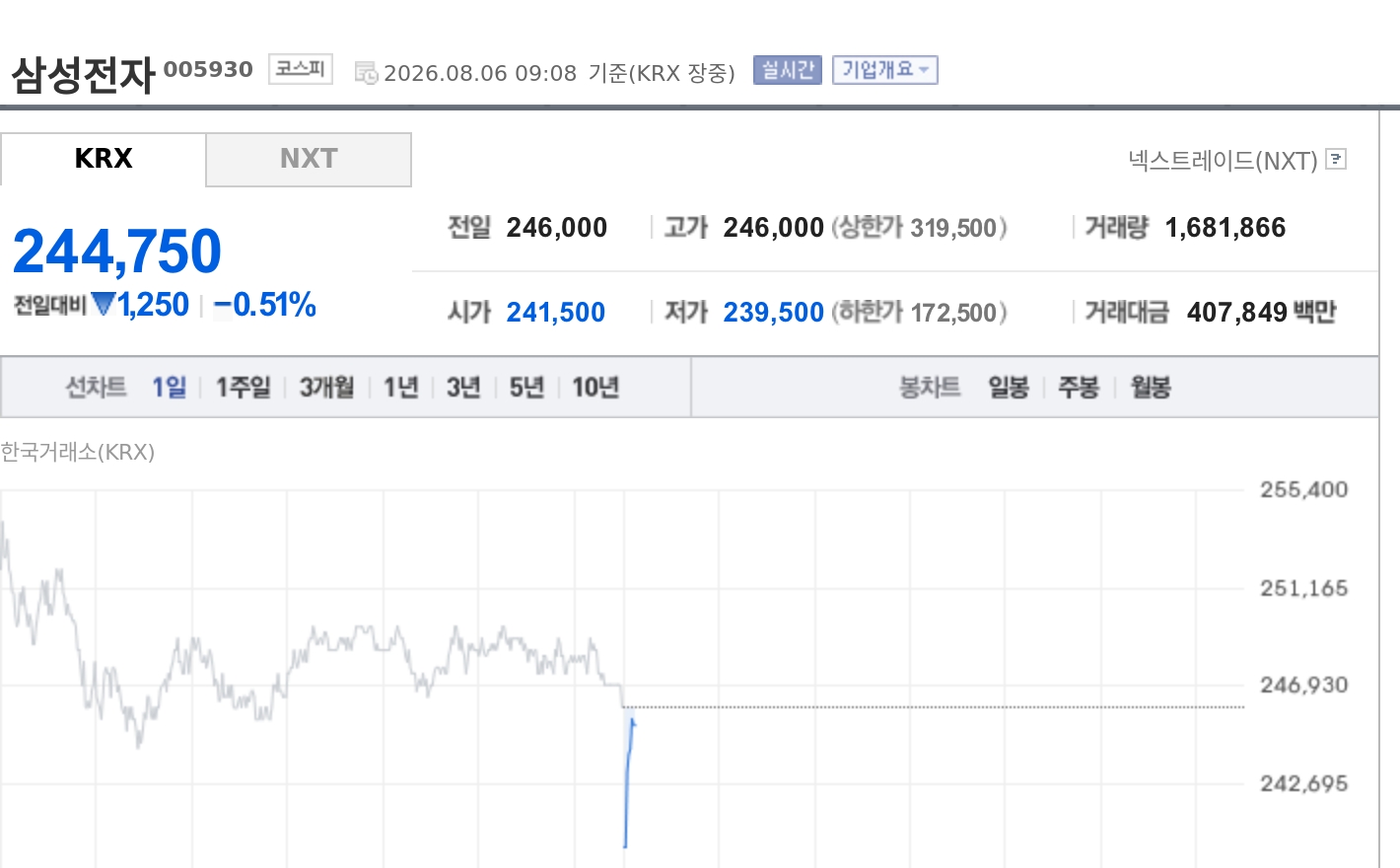Toggle the 실시간 real-time button

[787, 70]
